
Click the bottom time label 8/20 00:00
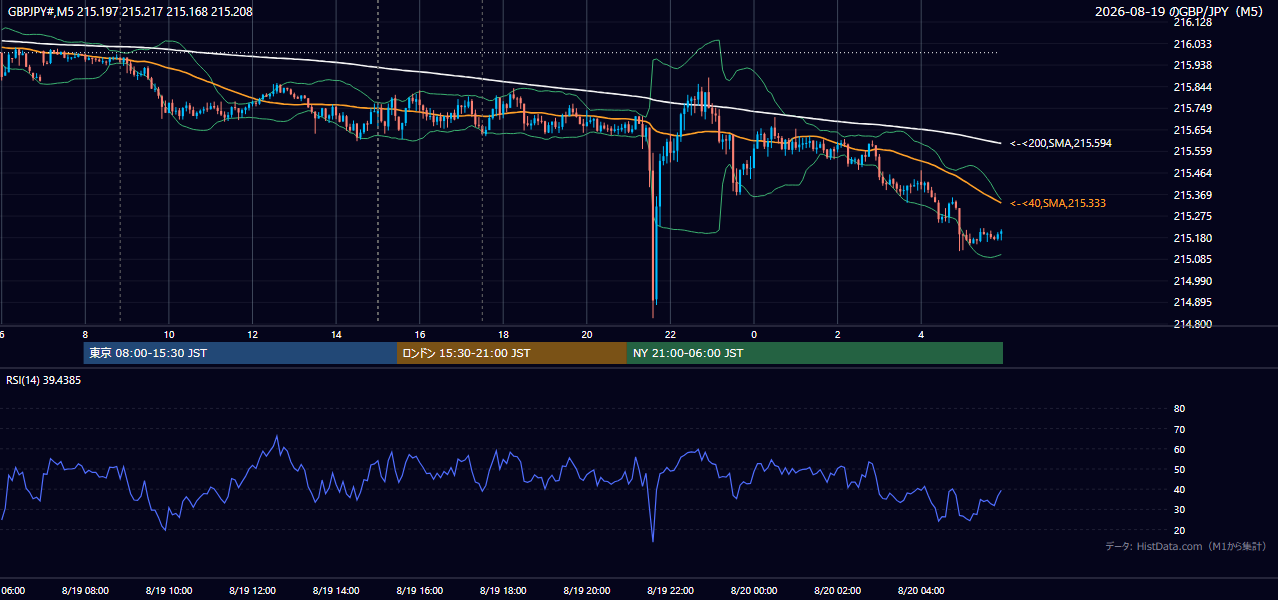(753, 591)
